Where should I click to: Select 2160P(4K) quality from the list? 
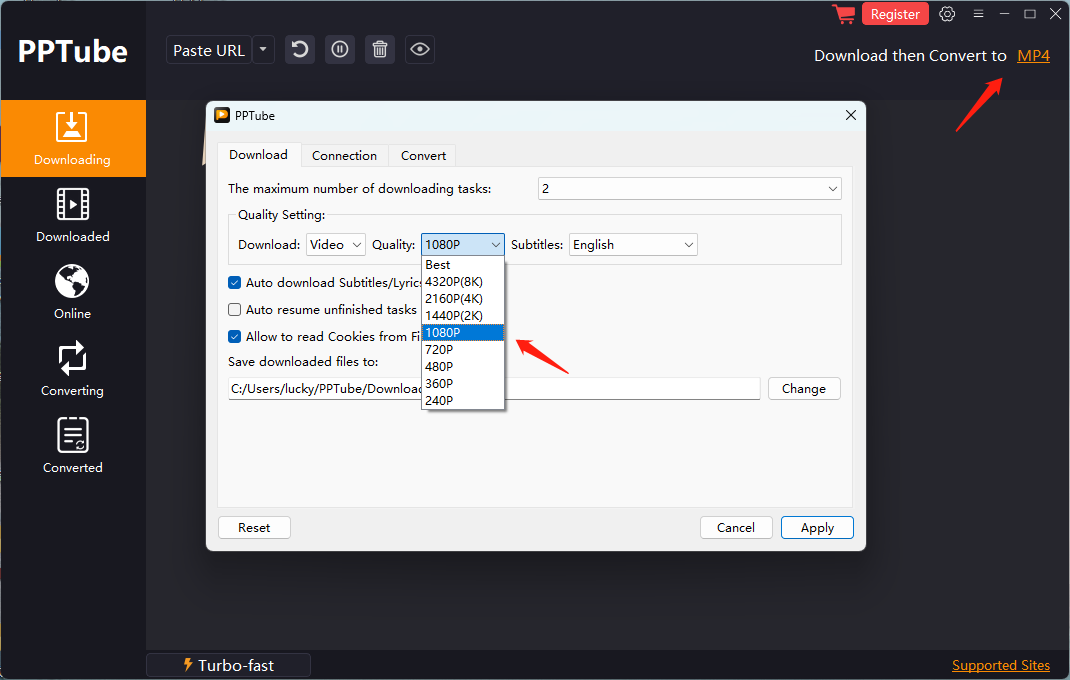(455, 298)
